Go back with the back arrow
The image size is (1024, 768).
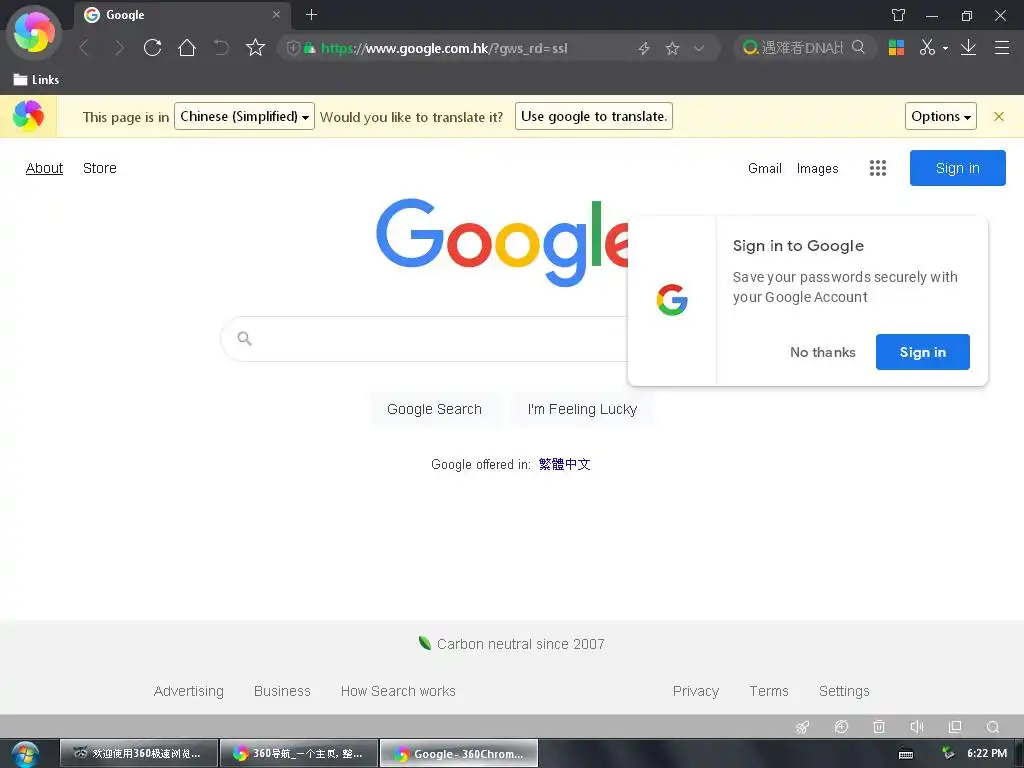click(84, 48)
